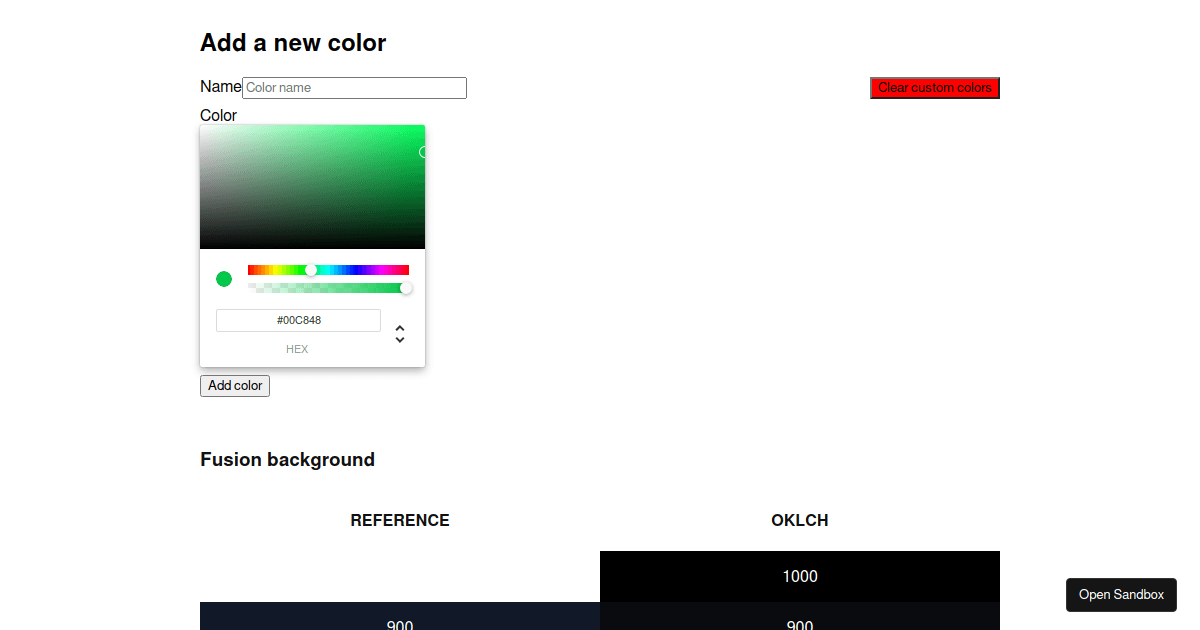Image resolution: width=1200 pixels, height=630 pixels.
Task: Select the 900 swatch in the REFERENCE column
Action: (400, 622)
